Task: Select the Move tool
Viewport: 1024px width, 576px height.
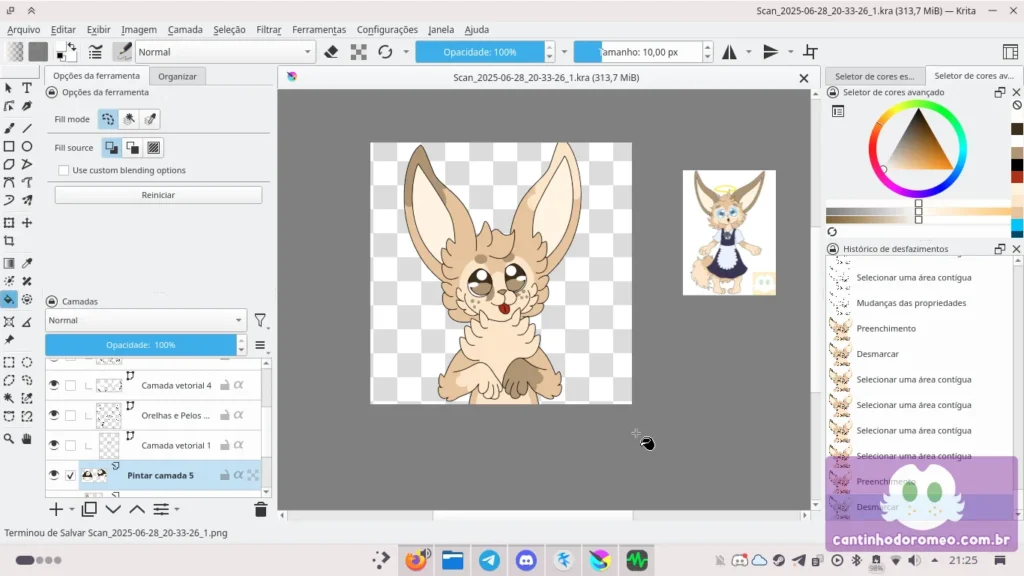Action: pos(27,223)
